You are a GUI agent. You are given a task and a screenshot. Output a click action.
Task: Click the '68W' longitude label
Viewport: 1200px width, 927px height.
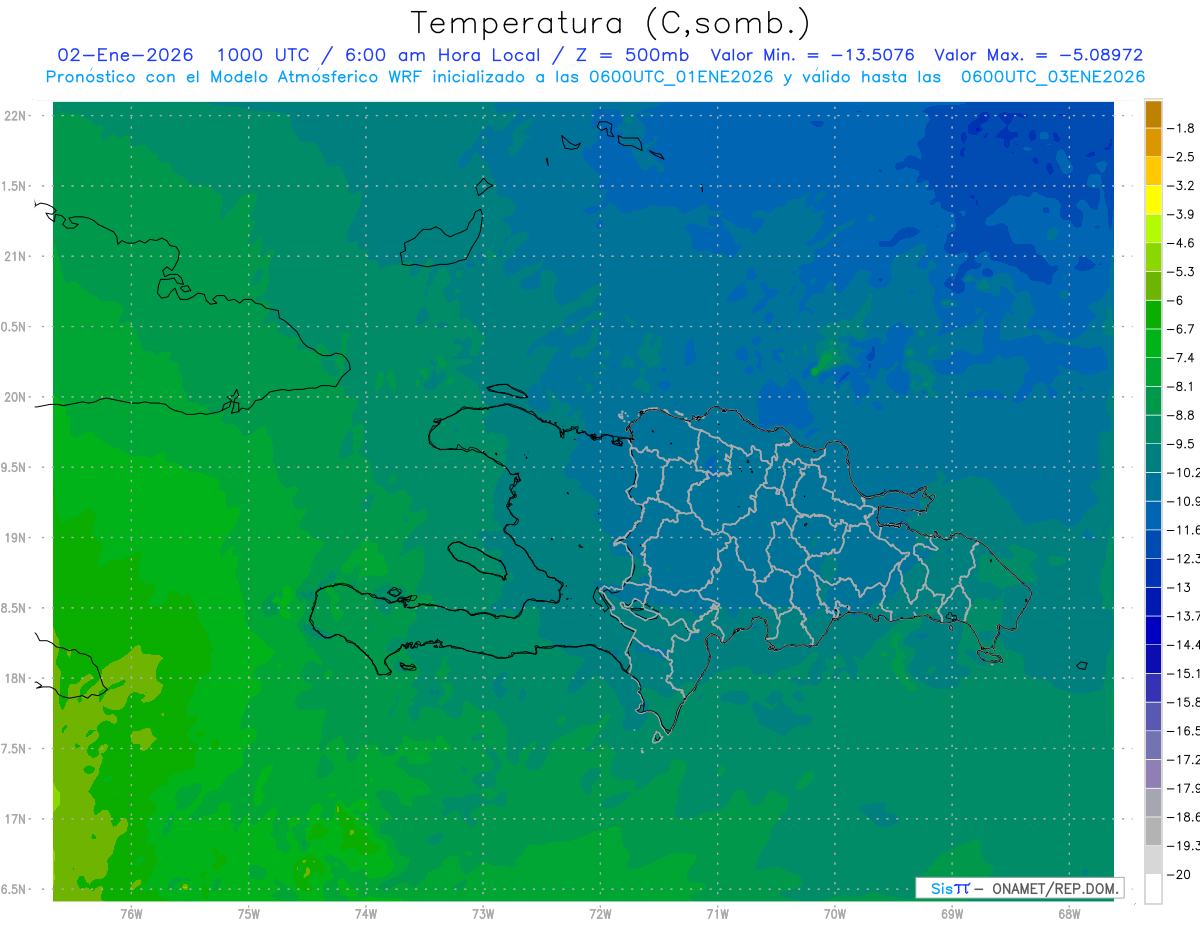point(1069,913)
